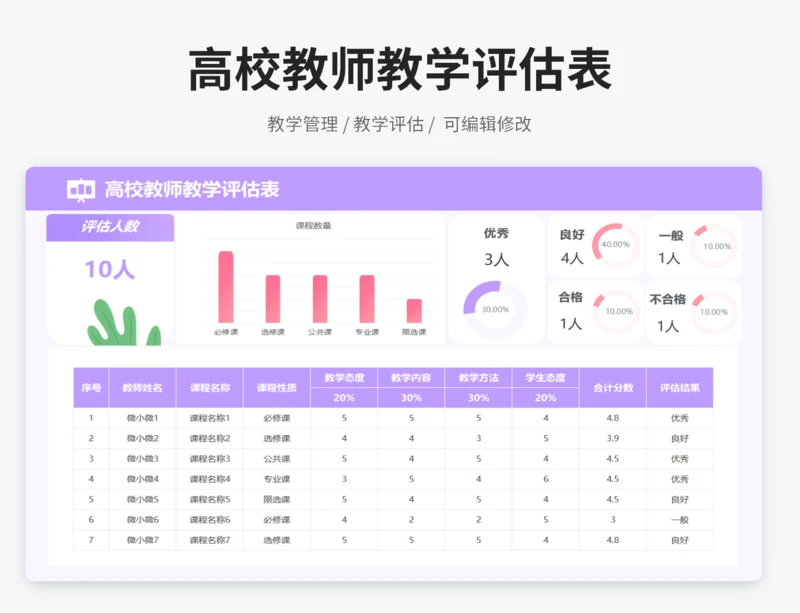Click the 教师姓名 column header

click(x=142, y=387)
